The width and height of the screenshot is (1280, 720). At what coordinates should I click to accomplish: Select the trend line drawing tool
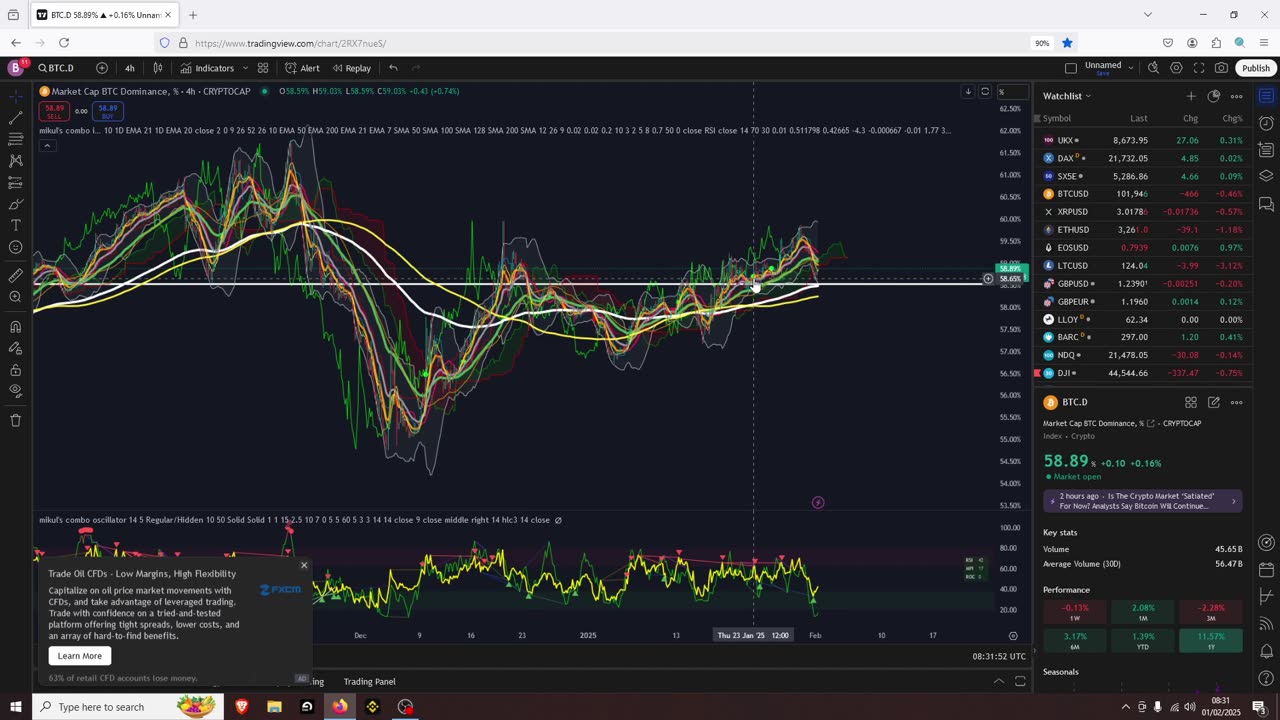point(15,118)
